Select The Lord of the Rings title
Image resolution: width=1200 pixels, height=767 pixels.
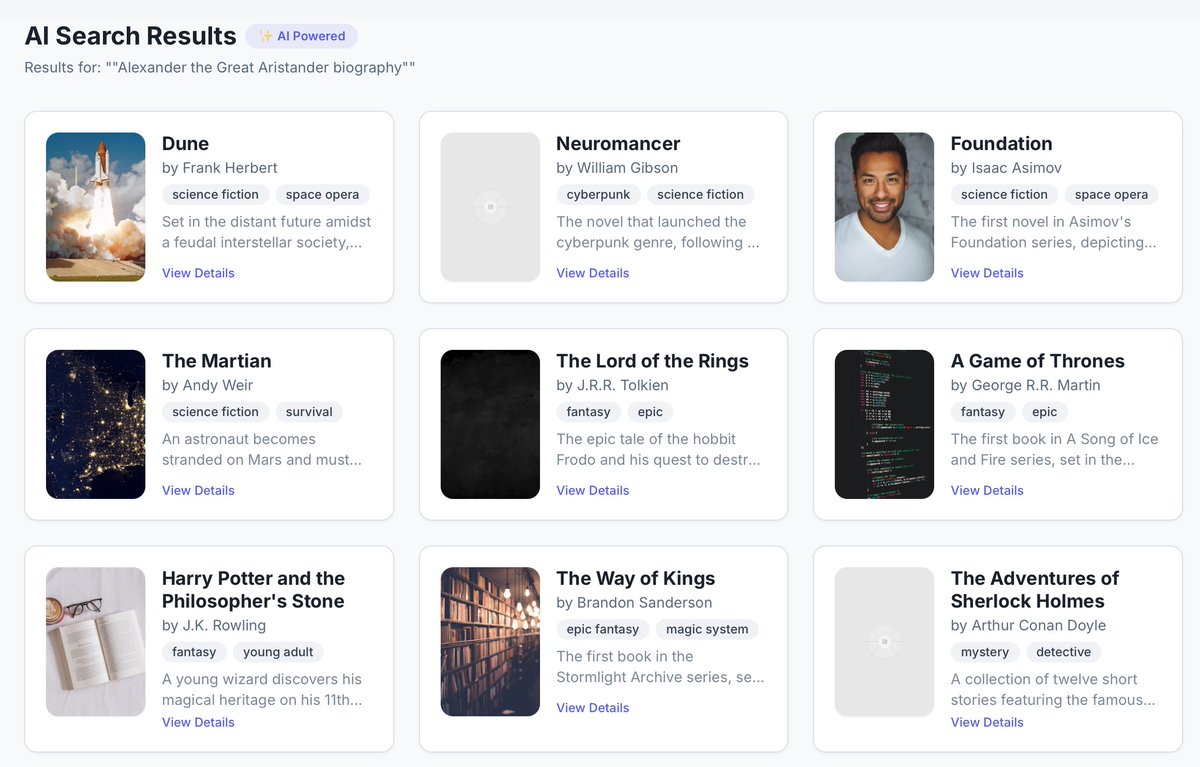pyautogui.click(x=652, y=361)
